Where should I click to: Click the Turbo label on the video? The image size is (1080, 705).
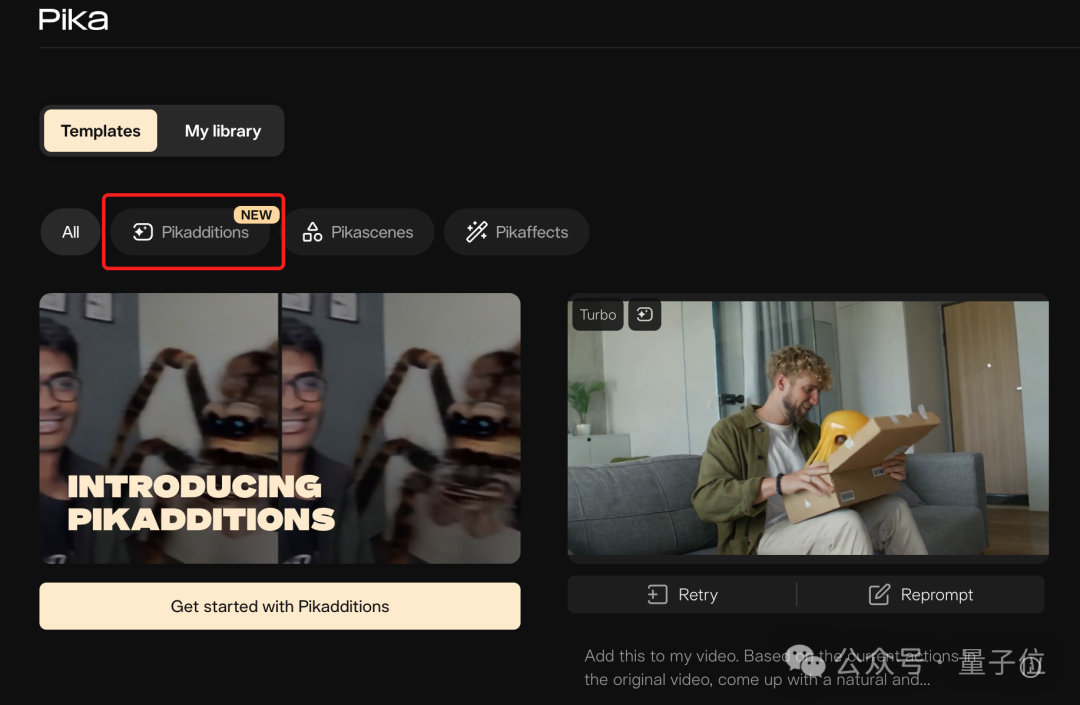598,315
